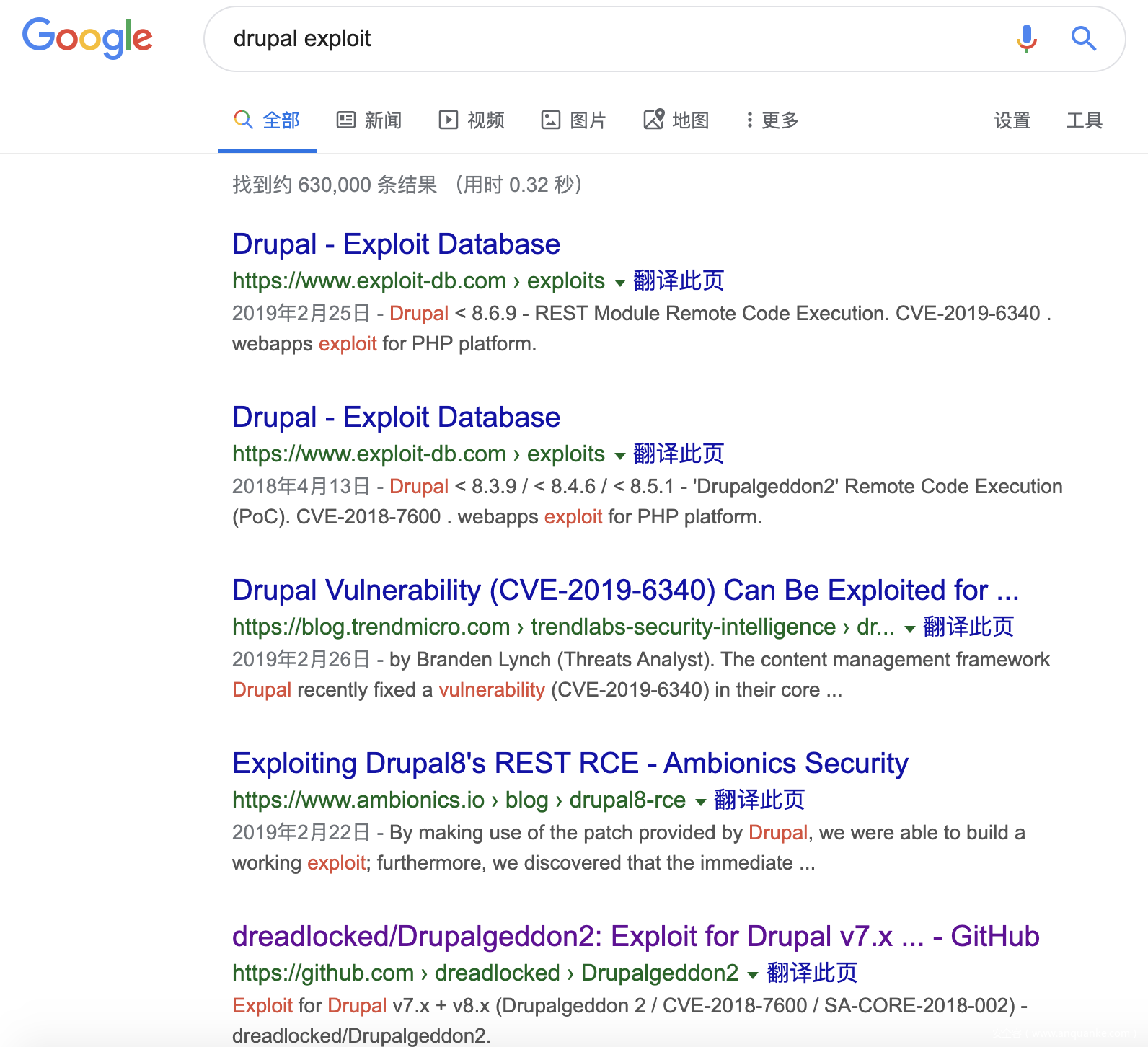Open 'Drupal Vulnerability (CVE-2019-6340) Can Be Exploited' result
The height and width of the screenshot is (1047, 1148).
[626, 591]
